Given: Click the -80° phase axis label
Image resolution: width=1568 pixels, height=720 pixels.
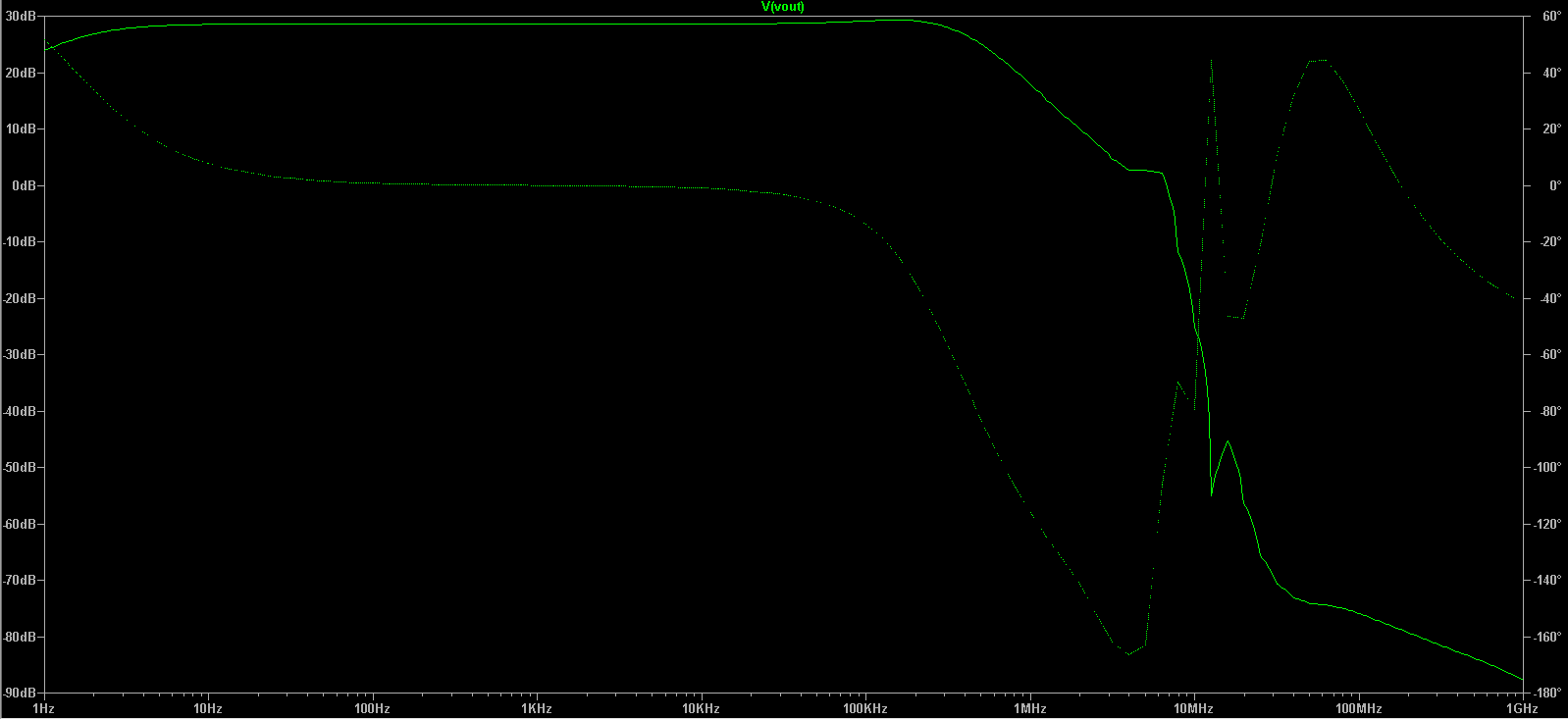Looking at the screenshot, I should (1548, 411).
